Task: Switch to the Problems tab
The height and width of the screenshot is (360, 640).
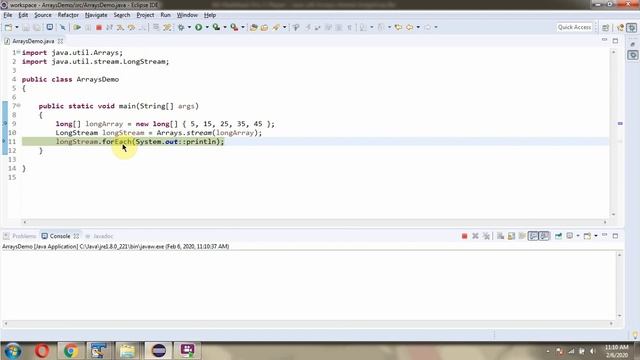Action: (20, 236)
